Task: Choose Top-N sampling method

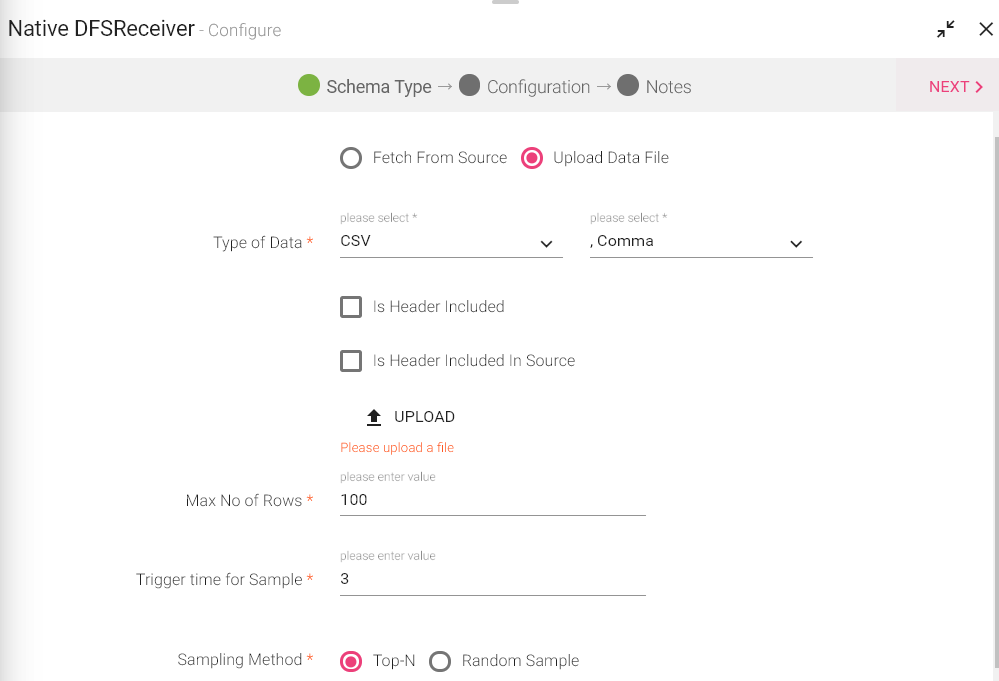Action: tap(351, 661)
